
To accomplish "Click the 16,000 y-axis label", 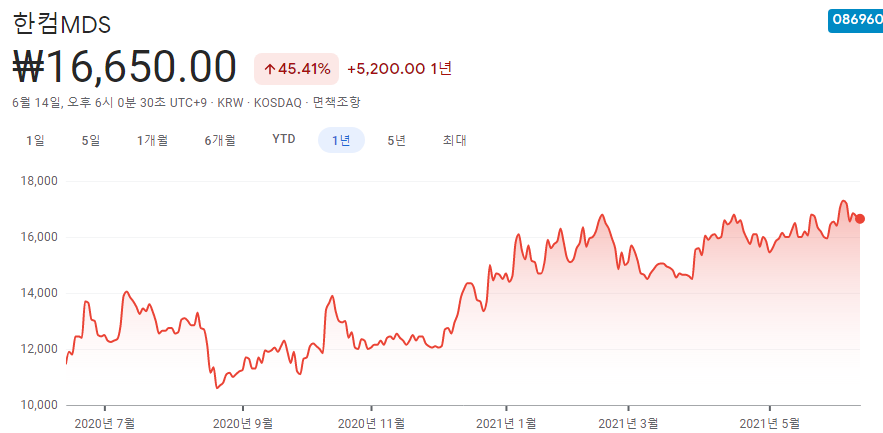I will (39, 238).
